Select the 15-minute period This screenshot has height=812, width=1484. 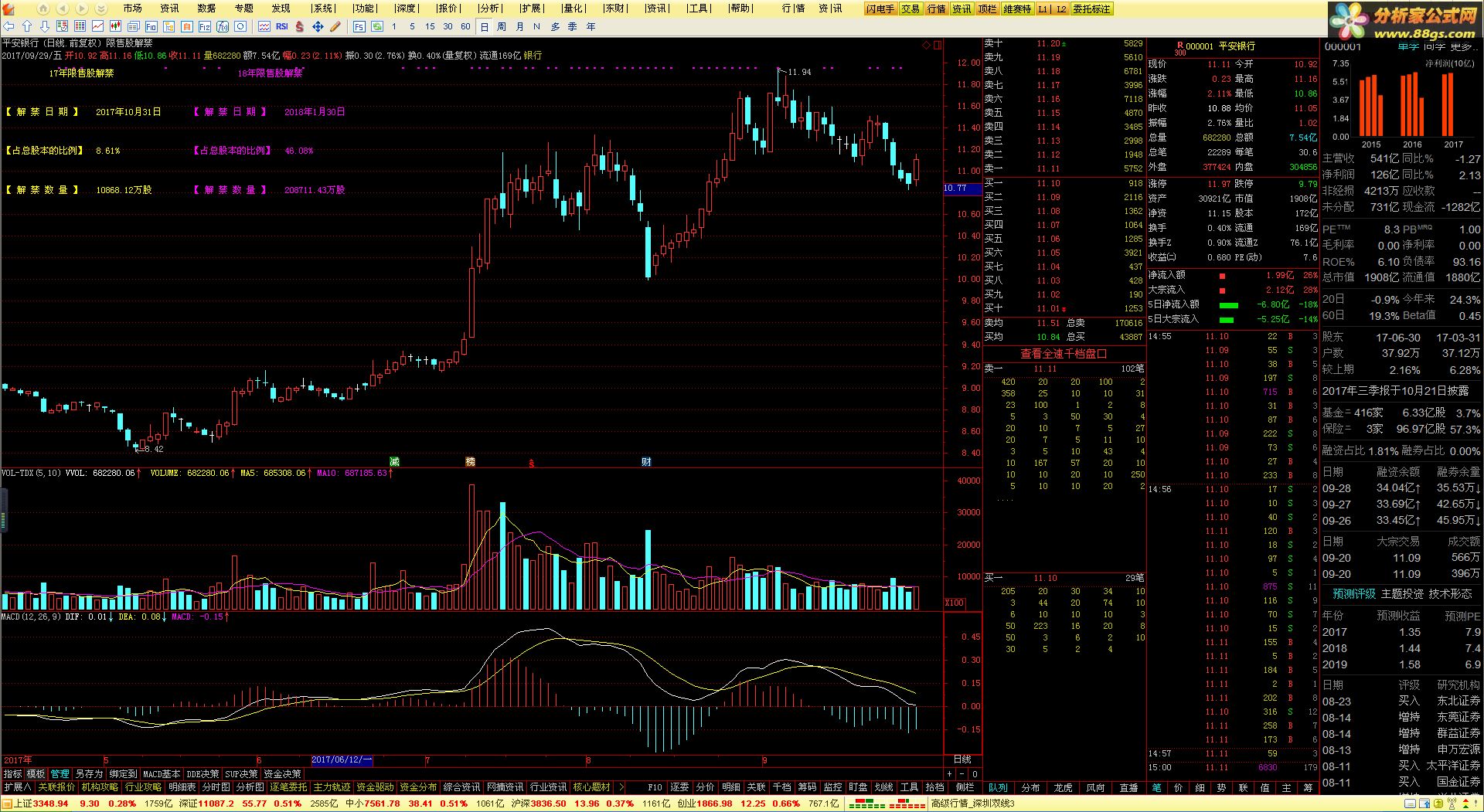pyautogui.click(x=430, y=26)
